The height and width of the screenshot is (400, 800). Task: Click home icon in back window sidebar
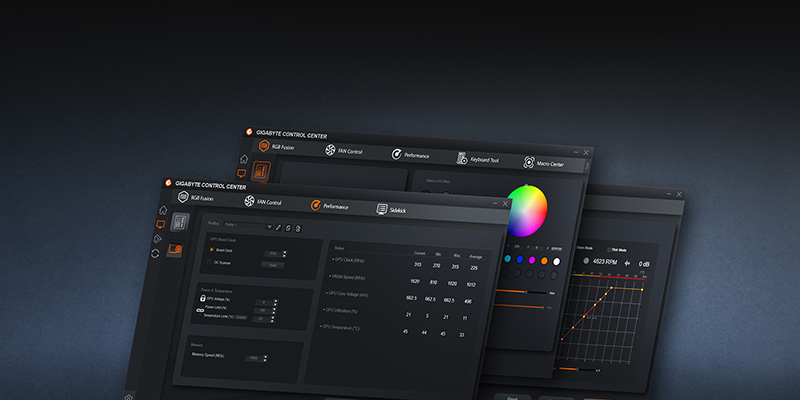click(x=244, y=159)
